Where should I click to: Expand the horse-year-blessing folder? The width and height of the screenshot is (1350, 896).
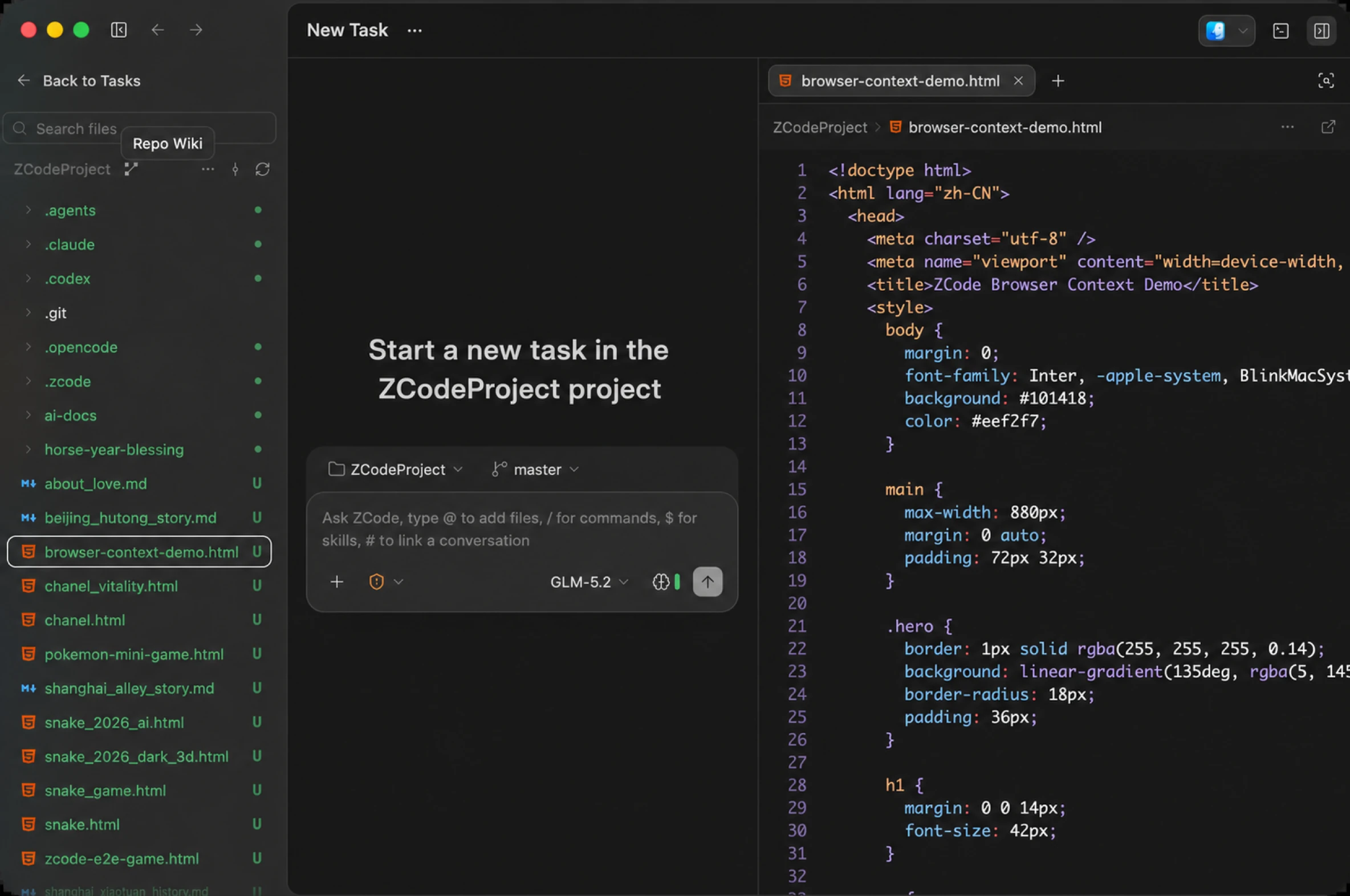[139, 450]
